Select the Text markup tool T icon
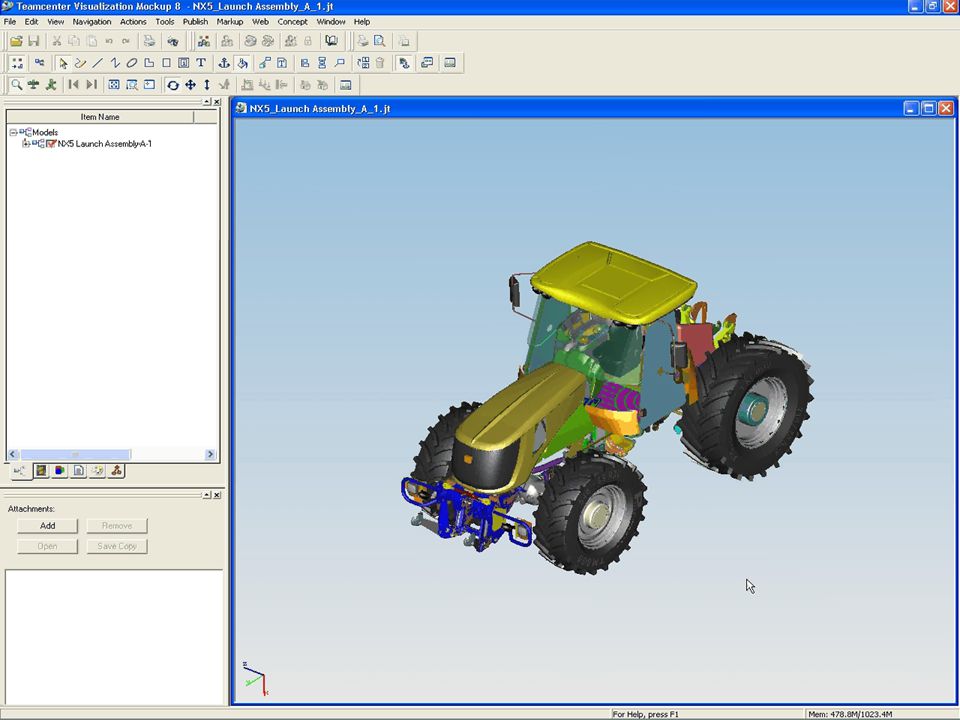 200,62
